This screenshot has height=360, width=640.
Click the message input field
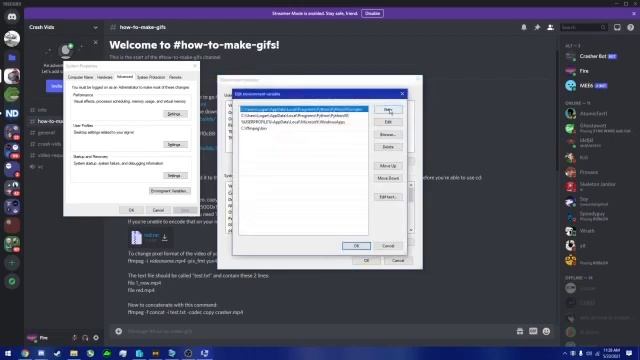point(318,331)
